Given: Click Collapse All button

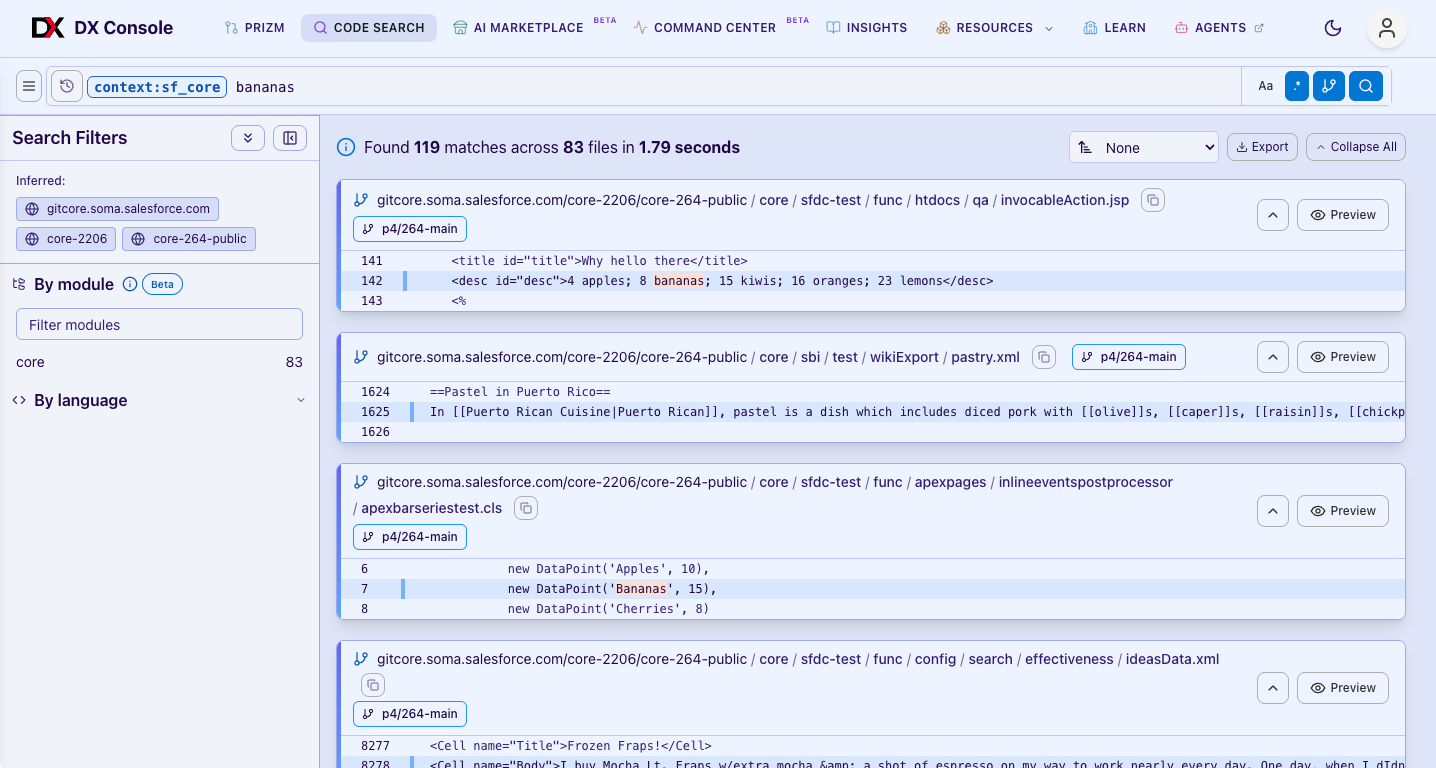Looking at the screenshot, I should coord(1356,147).
